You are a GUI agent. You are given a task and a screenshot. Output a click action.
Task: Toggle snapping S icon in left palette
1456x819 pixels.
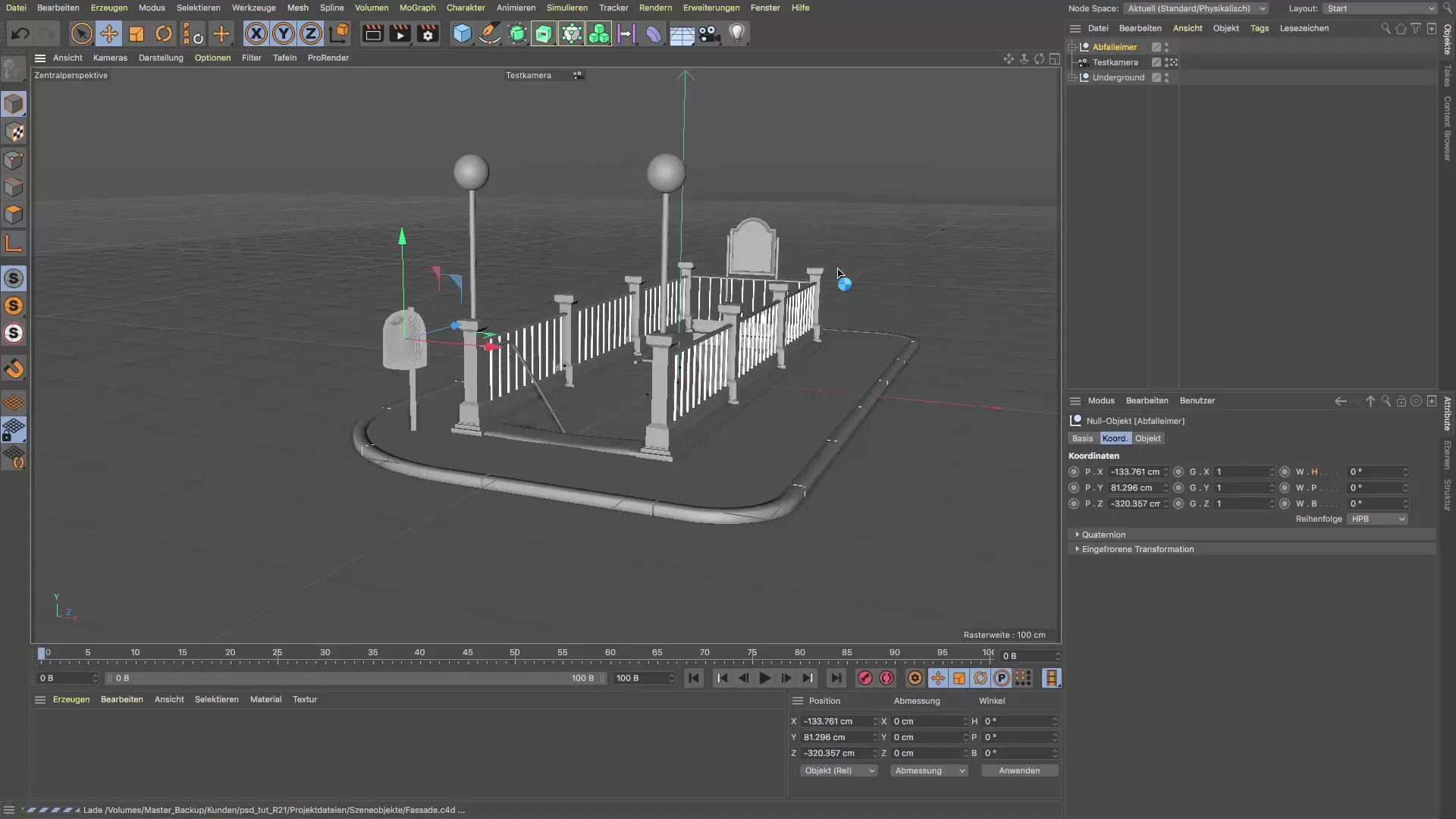(x=14, y=278)
